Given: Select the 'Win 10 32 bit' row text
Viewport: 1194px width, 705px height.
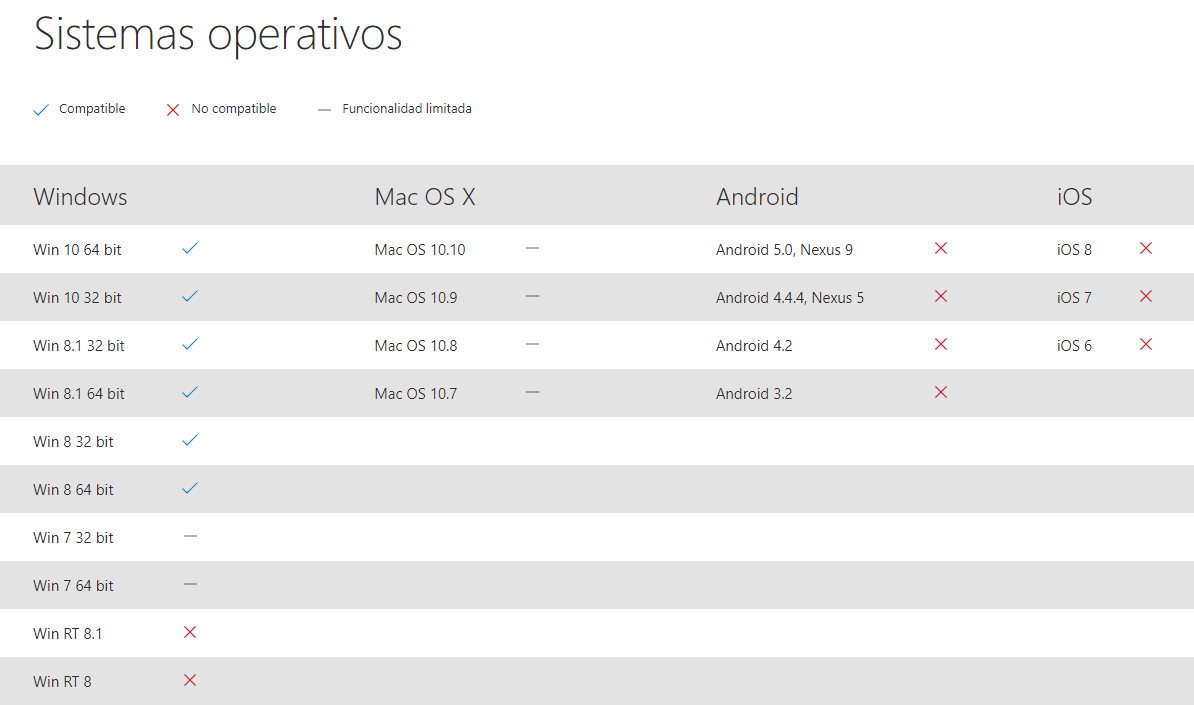Looking at the screenshot, I should 77,298.
